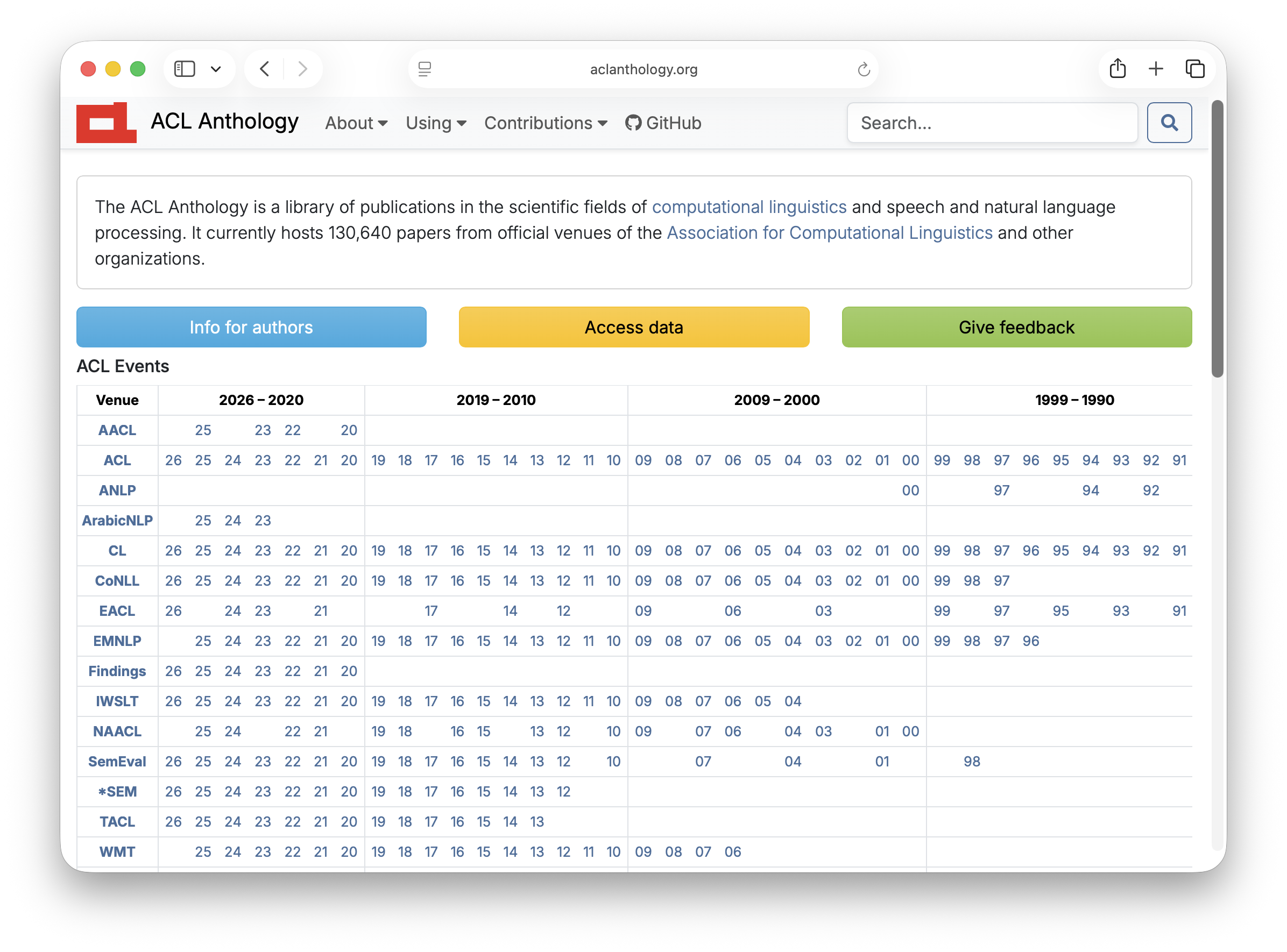Viewport: 1287px width, 952px height.
Task: Open the ACL venue row link
Action: point(117,460)
